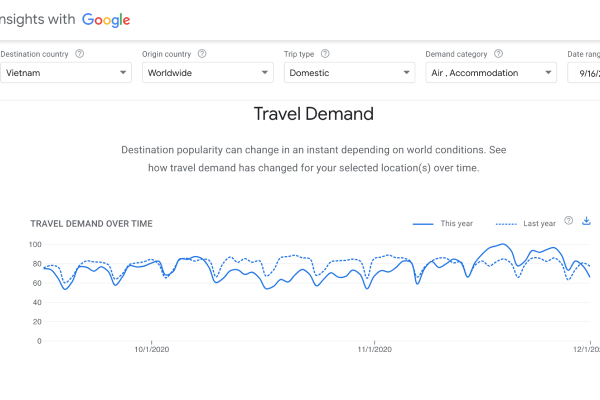The width and height of the screenshot is (600, 400).
Task: Expand the Origin country dropdown set to Worldwide
Action: click(x=208, y=73)
